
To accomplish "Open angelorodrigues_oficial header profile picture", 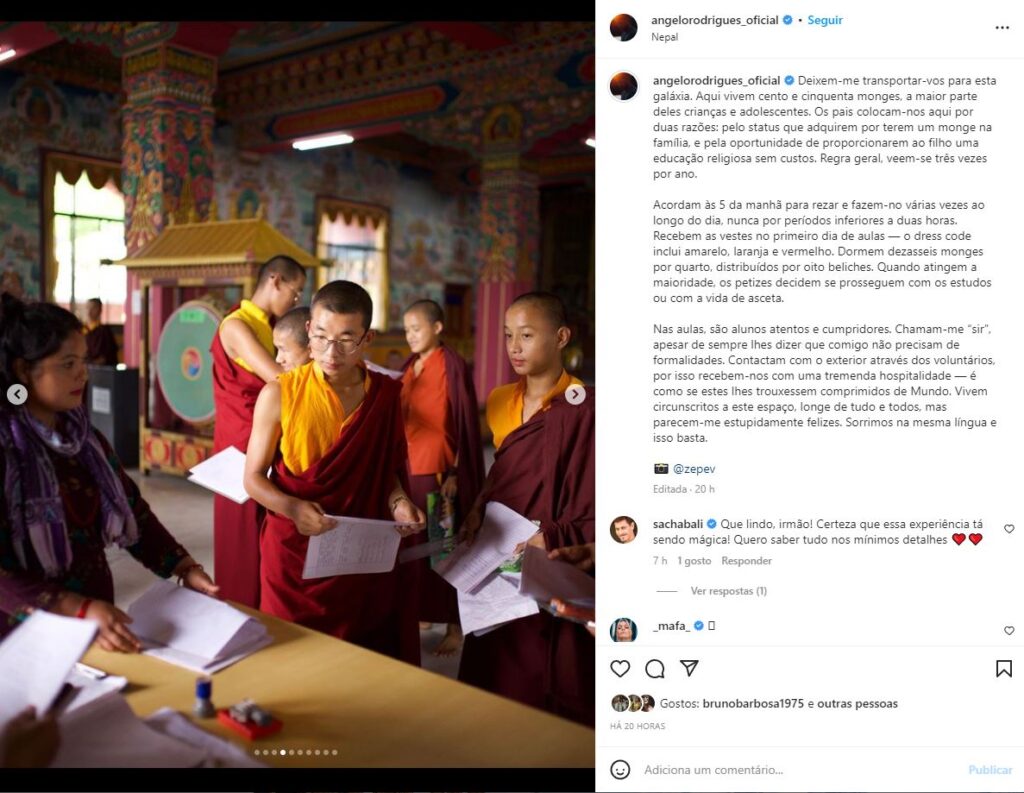I will [x=623, y=27].
